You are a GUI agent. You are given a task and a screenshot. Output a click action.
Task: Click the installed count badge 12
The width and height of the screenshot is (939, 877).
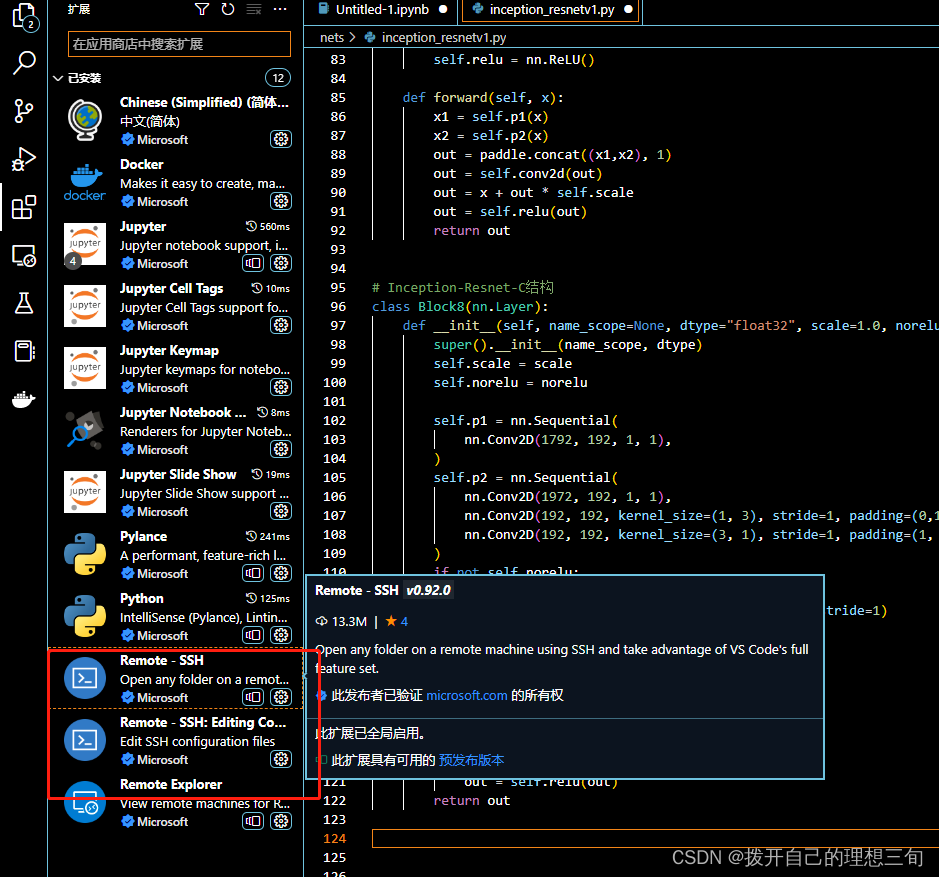coord(278,78)
